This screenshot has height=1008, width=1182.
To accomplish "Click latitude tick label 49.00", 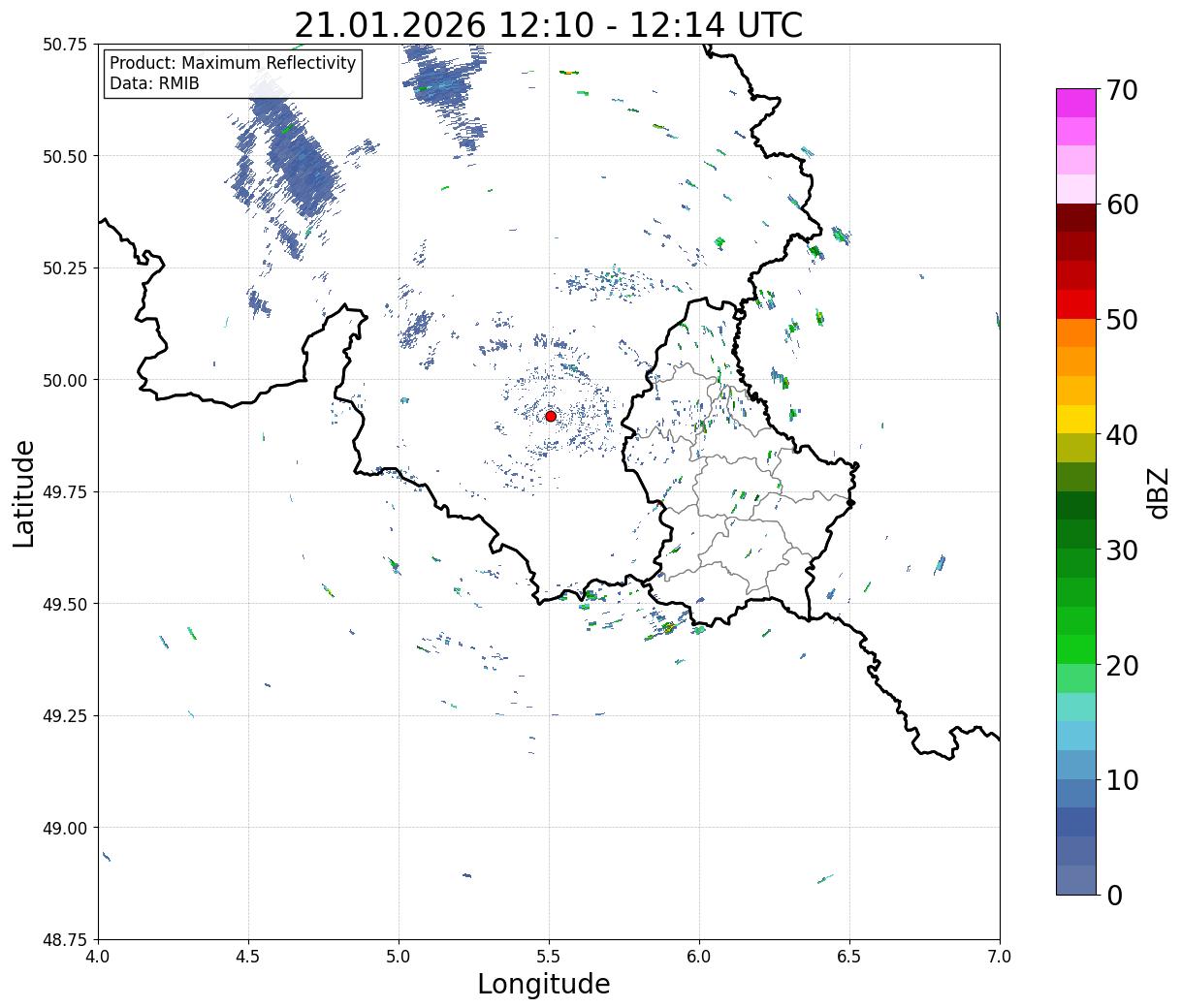I will (x=65, y=828).
